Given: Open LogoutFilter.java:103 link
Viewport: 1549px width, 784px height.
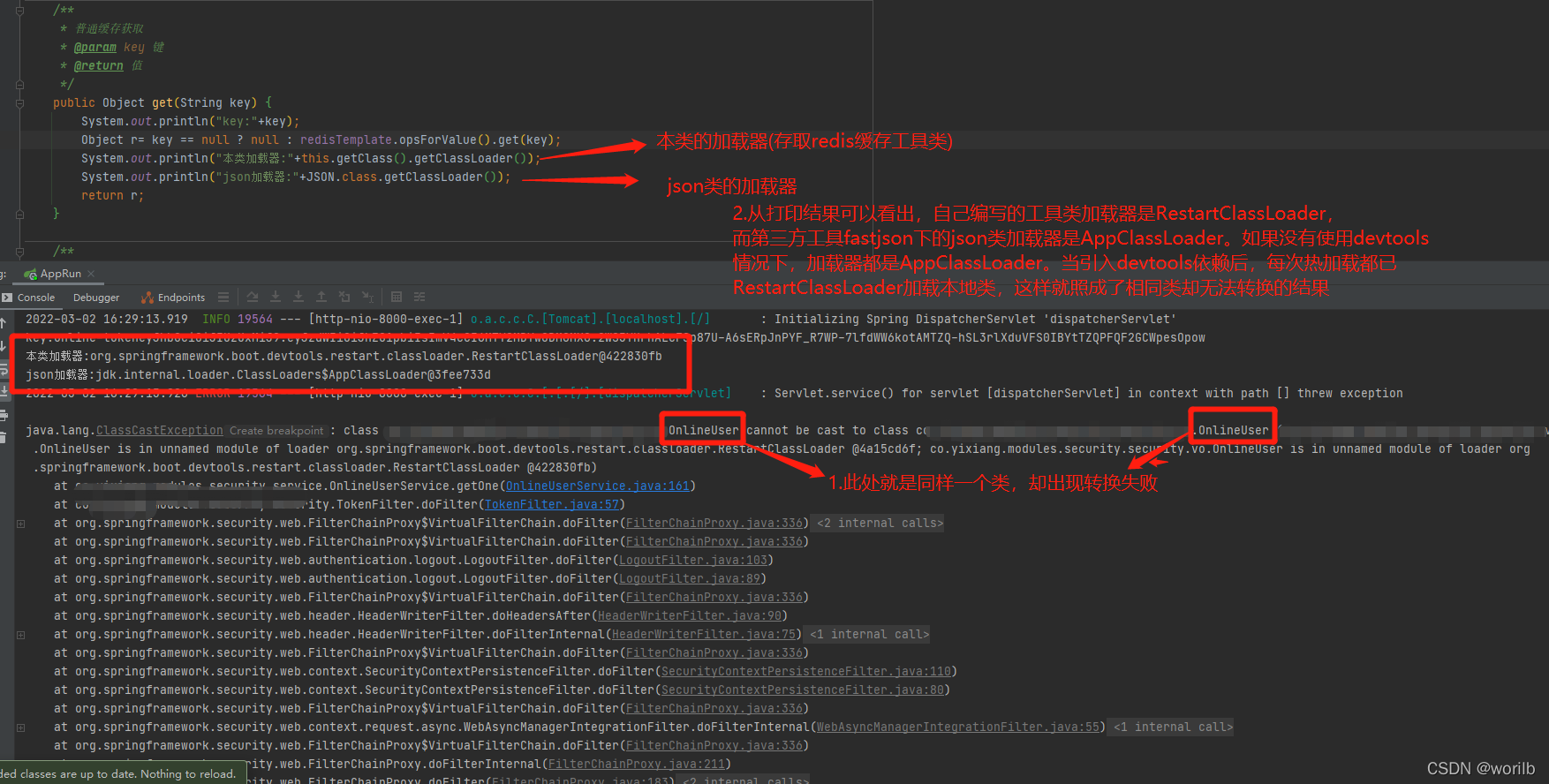Looking at the screenshot, I should coord(693,560).
